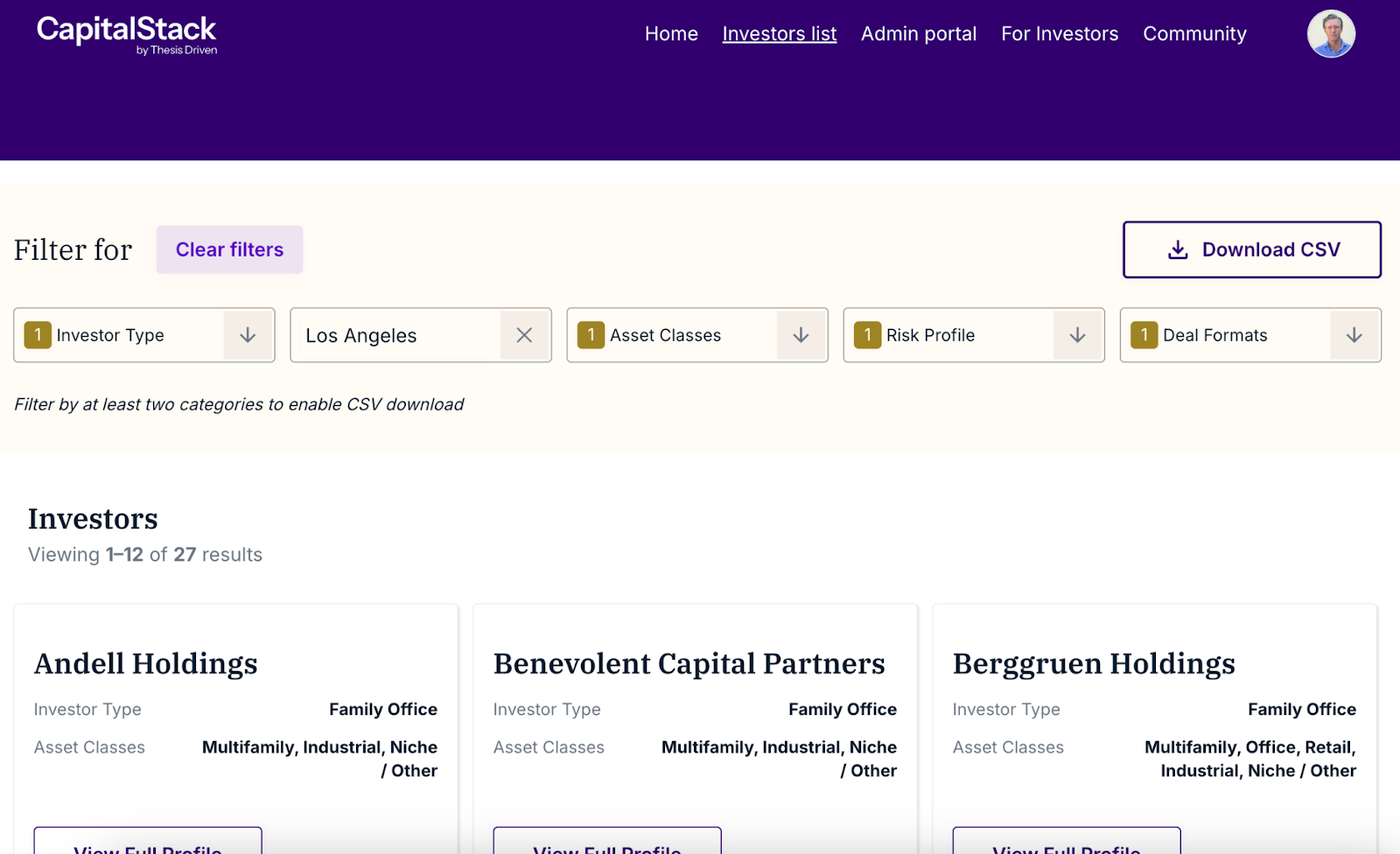
Task: Open the Risk Profile dropdown arrow
Action: (x=1077, y=335)
